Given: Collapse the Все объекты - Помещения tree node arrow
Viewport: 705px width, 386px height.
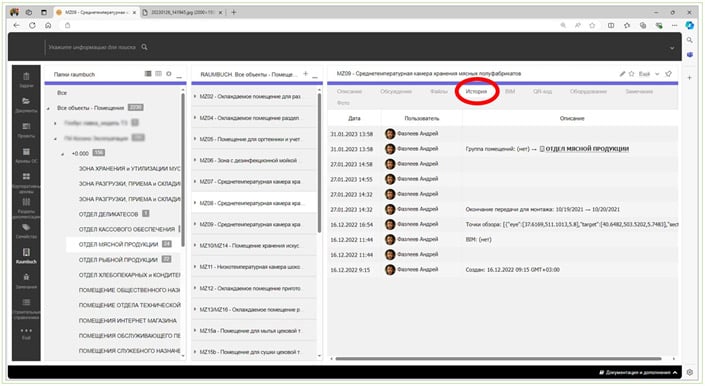Looking at the screenshot, I should tap(49, 108).
